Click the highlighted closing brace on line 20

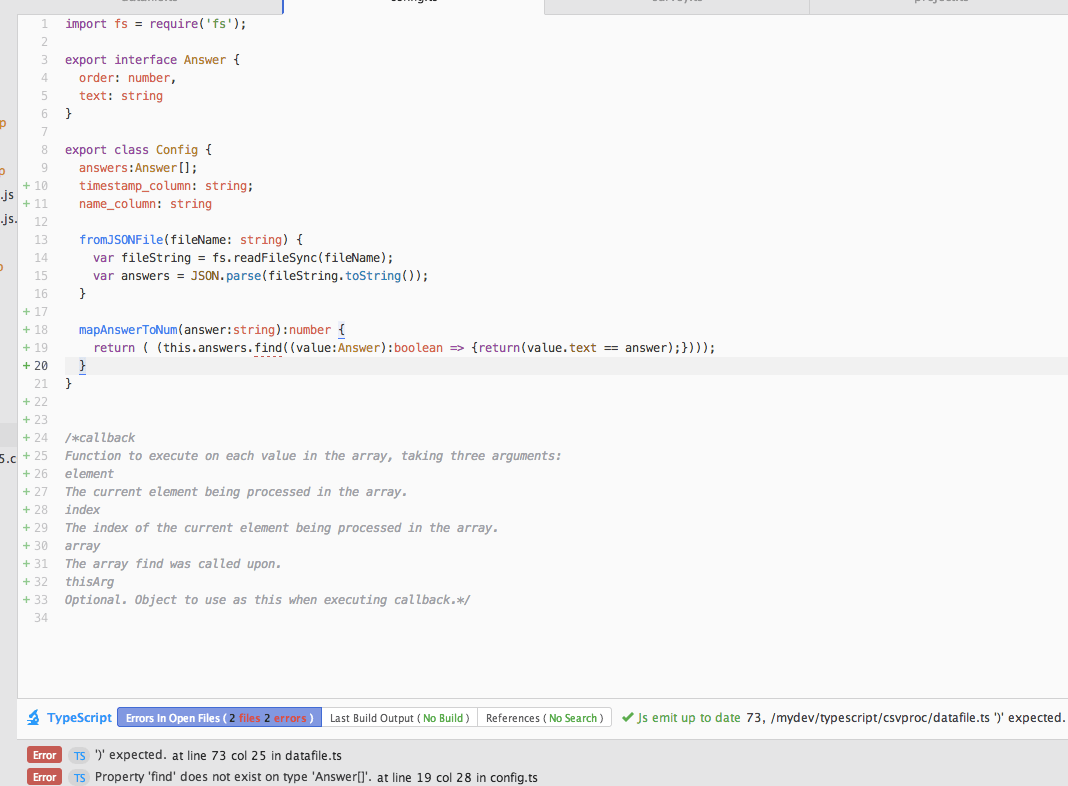point(82,366)
